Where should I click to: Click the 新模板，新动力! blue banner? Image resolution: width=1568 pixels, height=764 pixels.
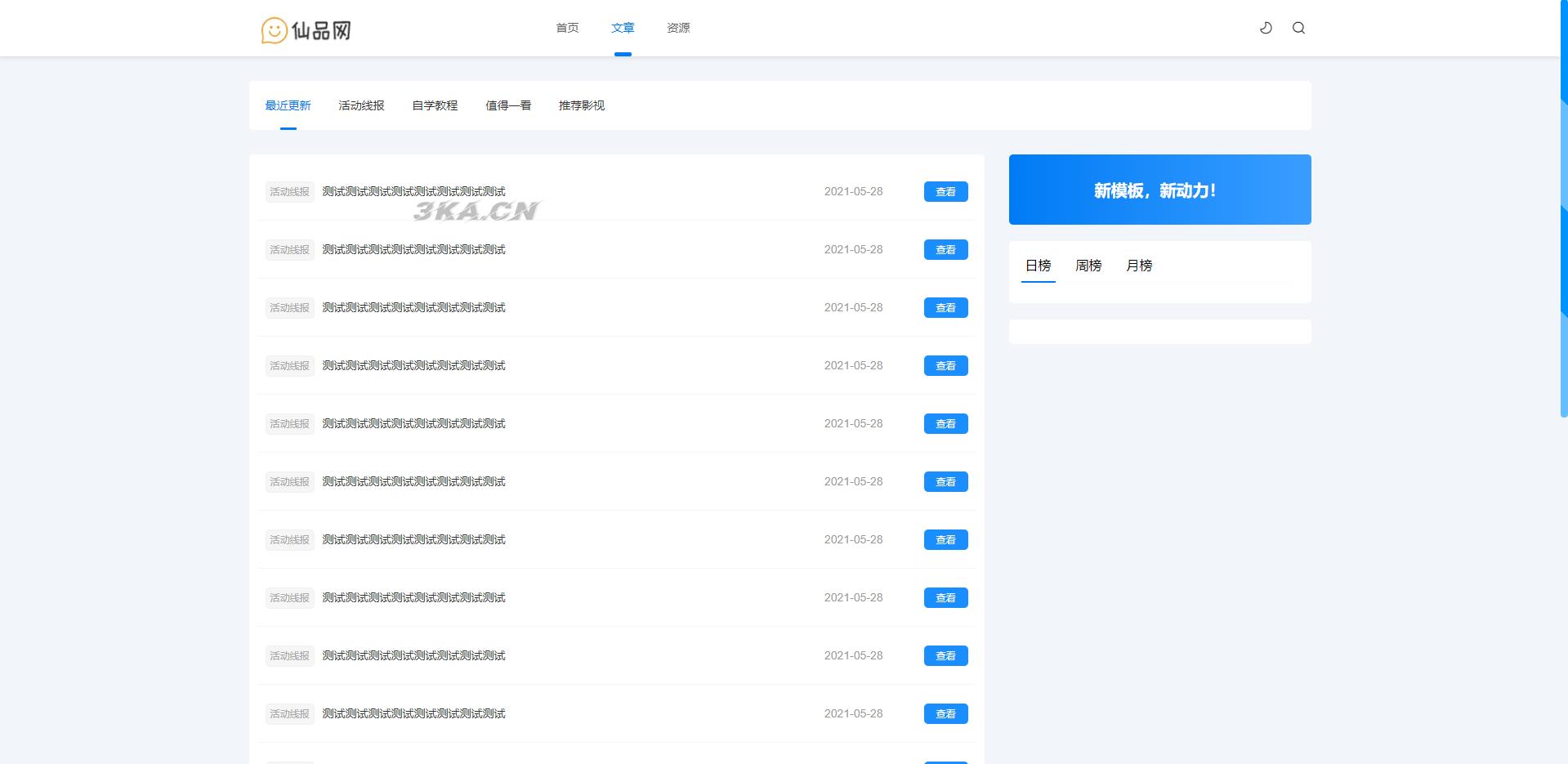pyautogui.click(x=1159, y=190)
